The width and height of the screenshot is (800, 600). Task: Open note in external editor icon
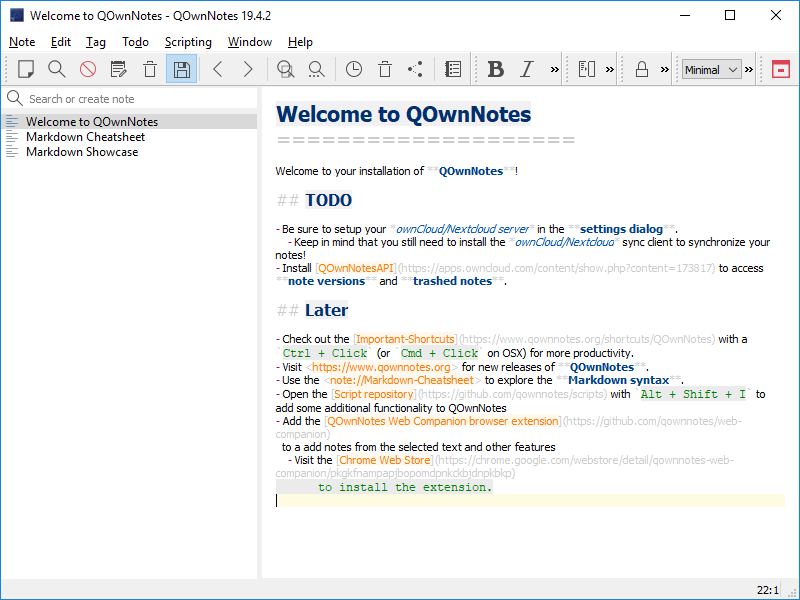tap(119, 69)
